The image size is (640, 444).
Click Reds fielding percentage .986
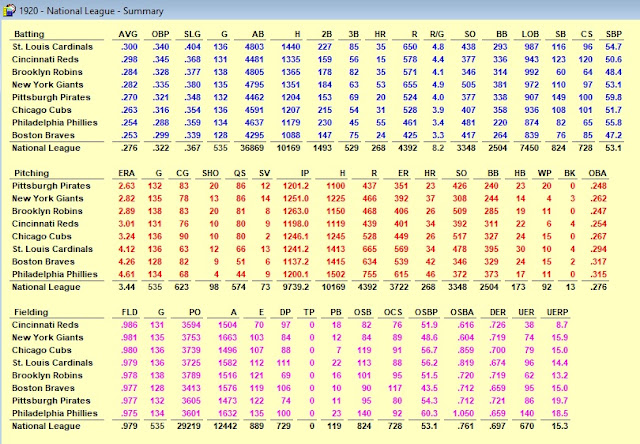(129, 325)
